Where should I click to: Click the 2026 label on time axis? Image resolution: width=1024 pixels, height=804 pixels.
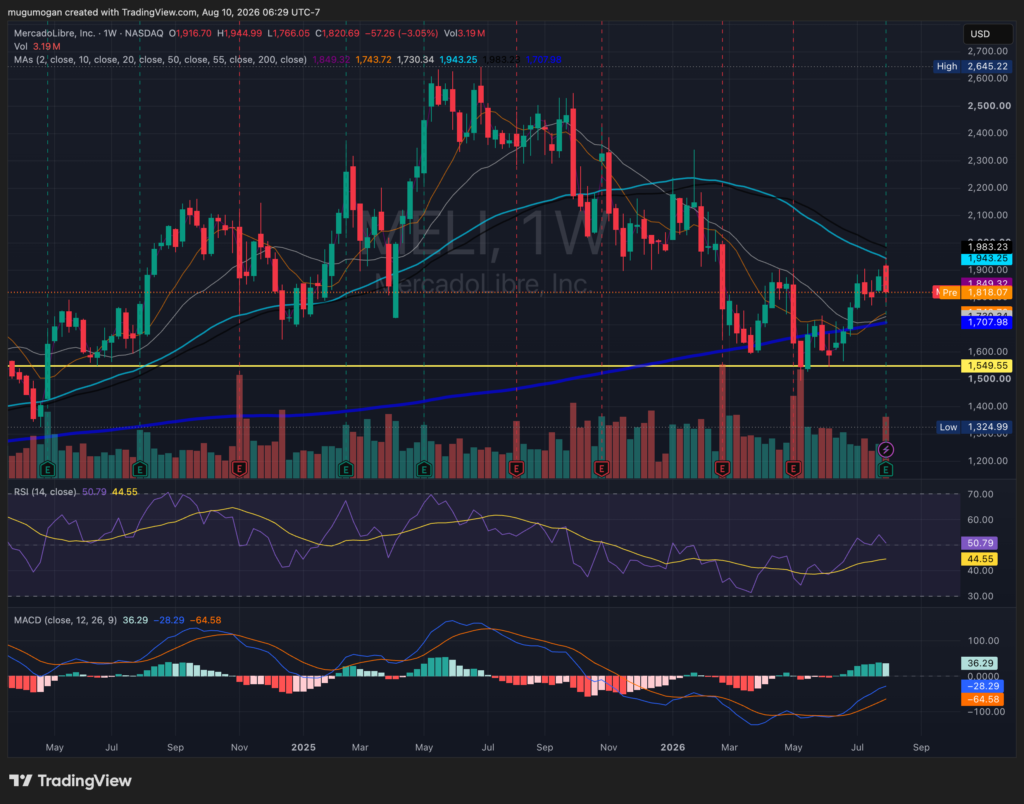click(673, 747)
